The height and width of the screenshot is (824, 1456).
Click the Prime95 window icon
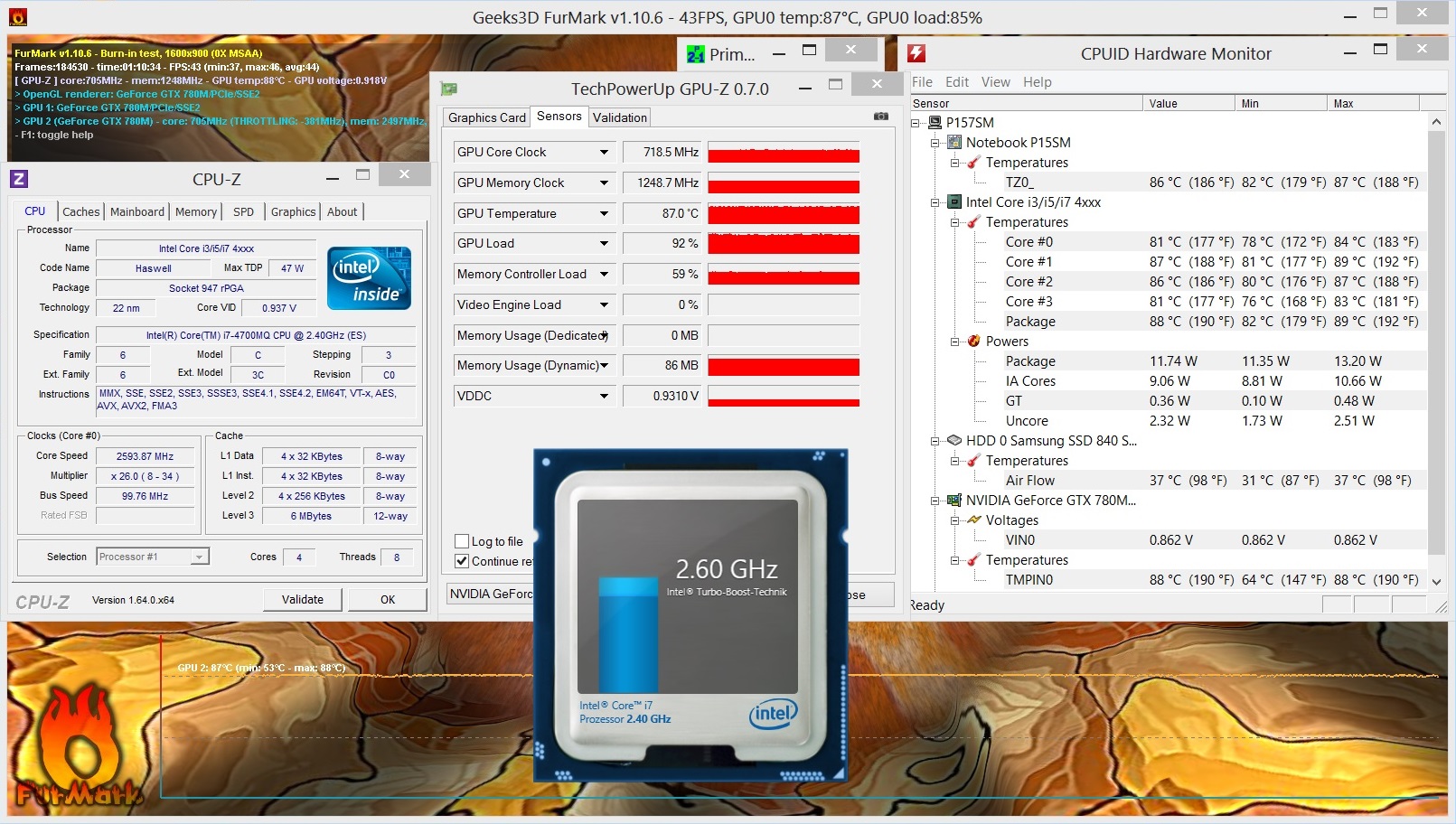point(695,54)
